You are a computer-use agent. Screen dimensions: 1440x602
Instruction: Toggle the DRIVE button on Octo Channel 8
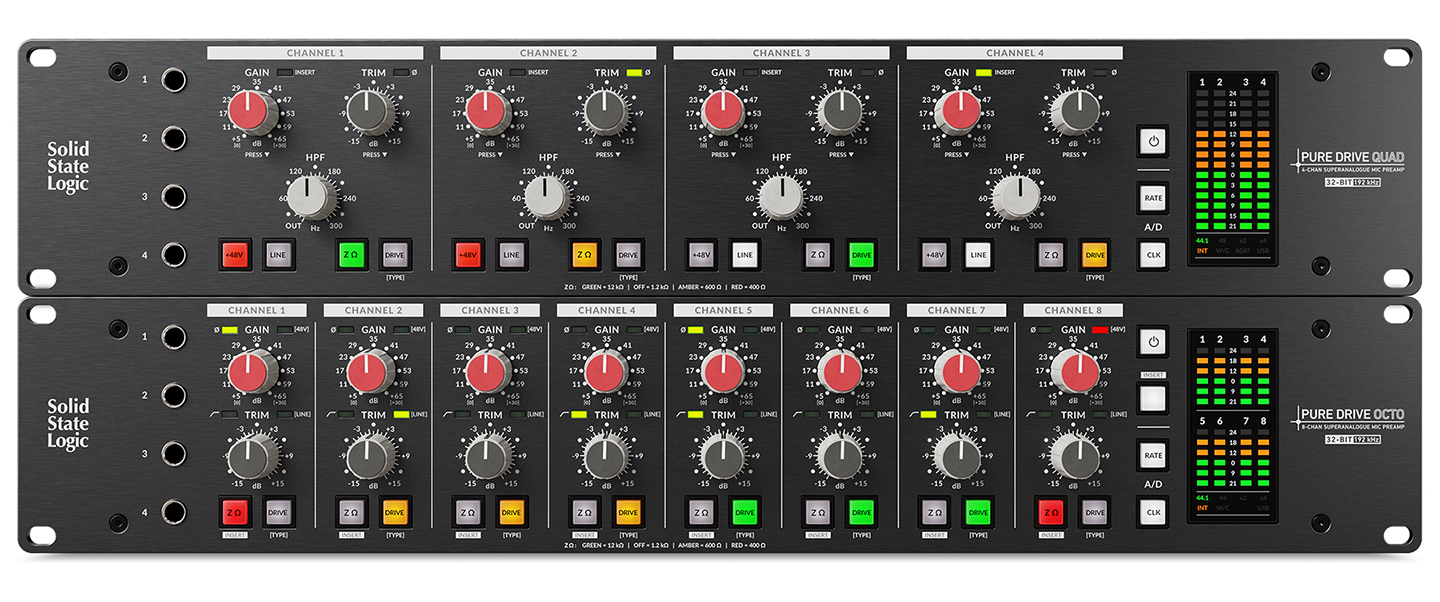(x=1095, y=512)
